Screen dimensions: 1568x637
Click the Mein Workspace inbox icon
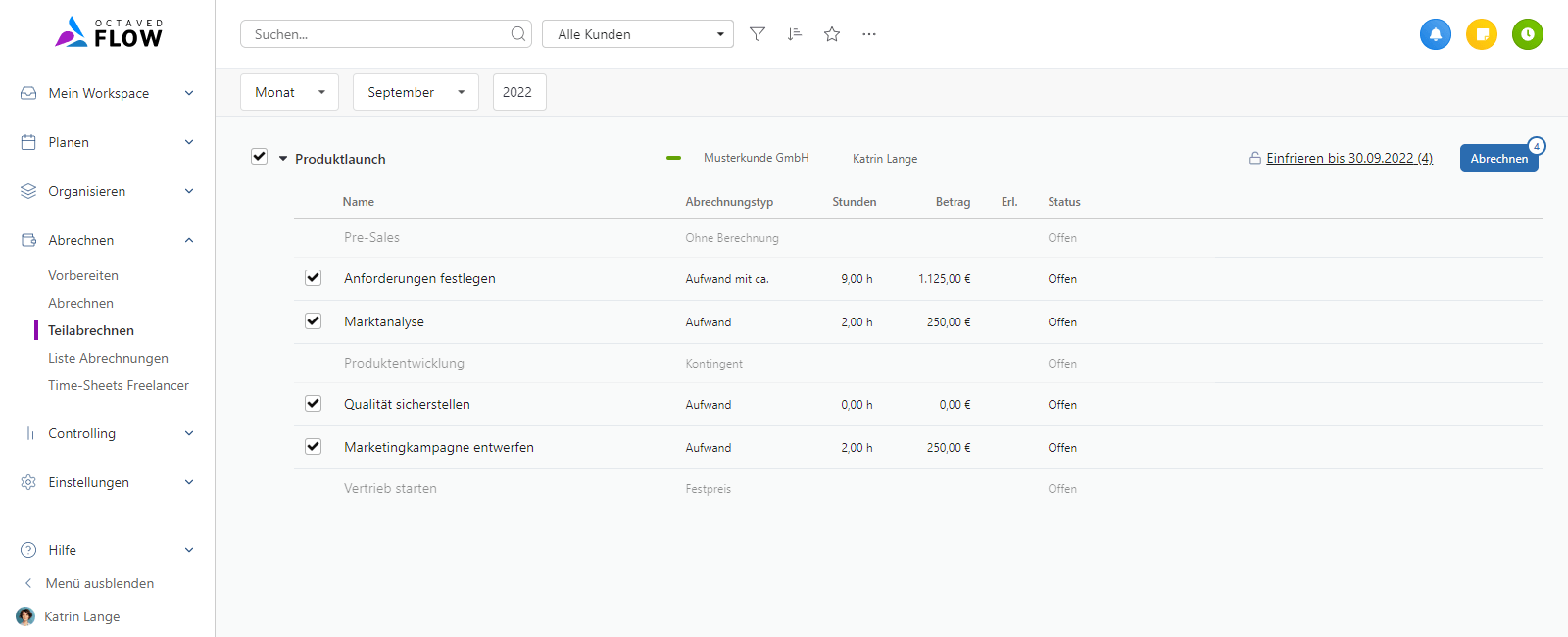28,93
